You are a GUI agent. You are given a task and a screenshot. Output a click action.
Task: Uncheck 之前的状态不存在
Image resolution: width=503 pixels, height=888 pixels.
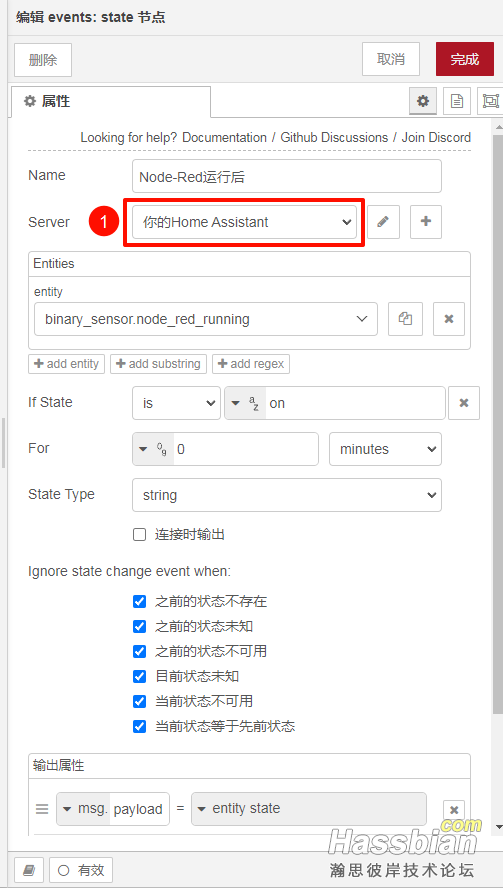click(139, 601)
